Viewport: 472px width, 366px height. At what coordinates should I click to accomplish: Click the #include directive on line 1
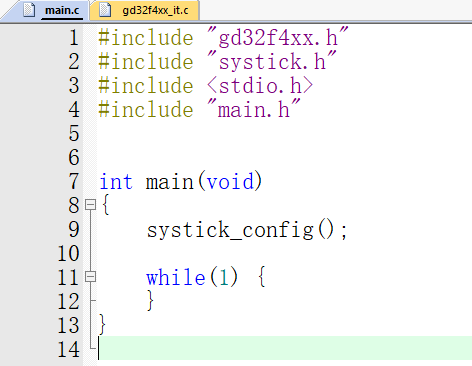146,37
